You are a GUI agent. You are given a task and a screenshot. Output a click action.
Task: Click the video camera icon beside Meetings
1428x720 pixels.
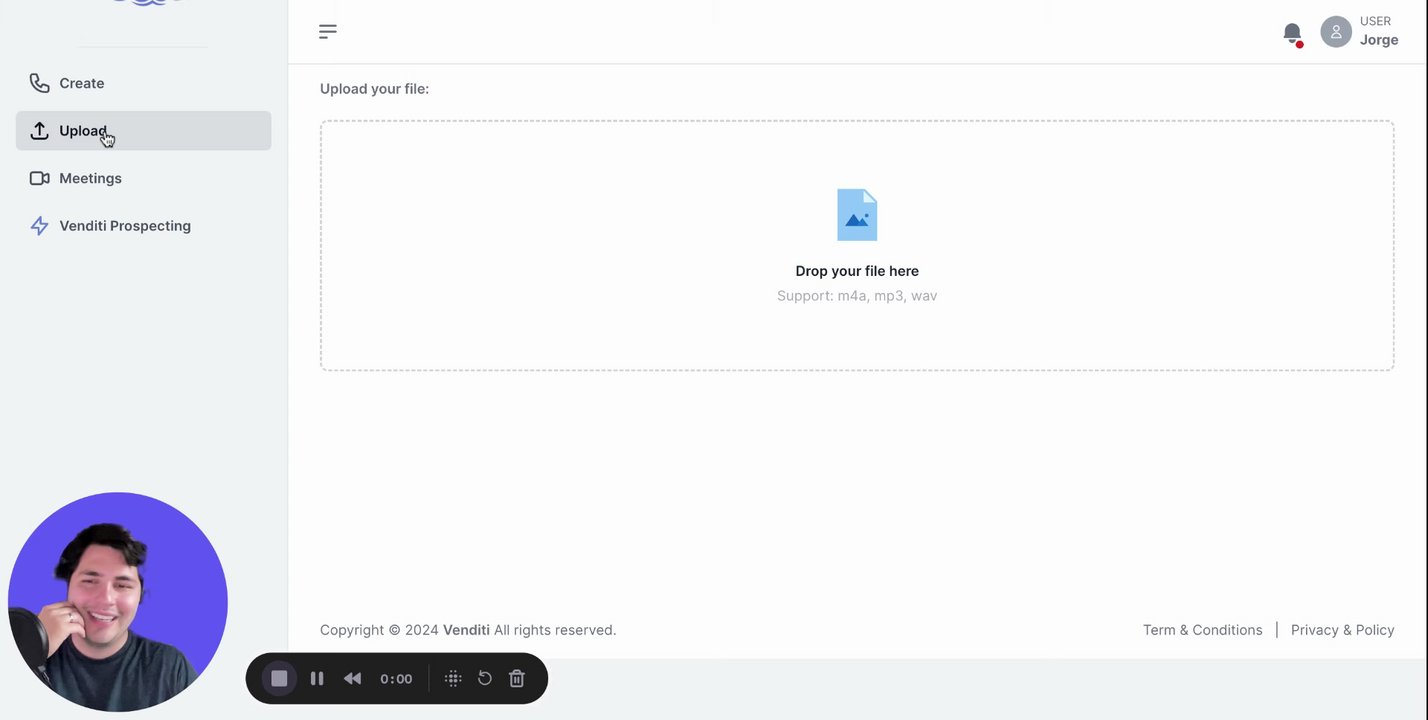[x=39, y=178]
